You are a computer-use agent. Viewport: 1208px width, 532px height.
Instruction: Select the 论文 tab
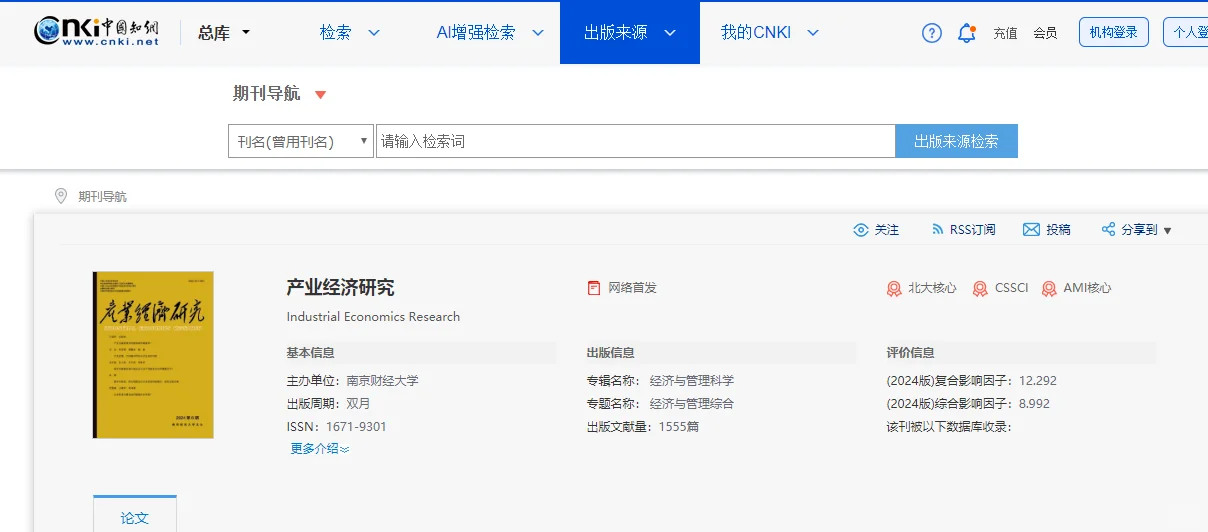click(135, 516)
